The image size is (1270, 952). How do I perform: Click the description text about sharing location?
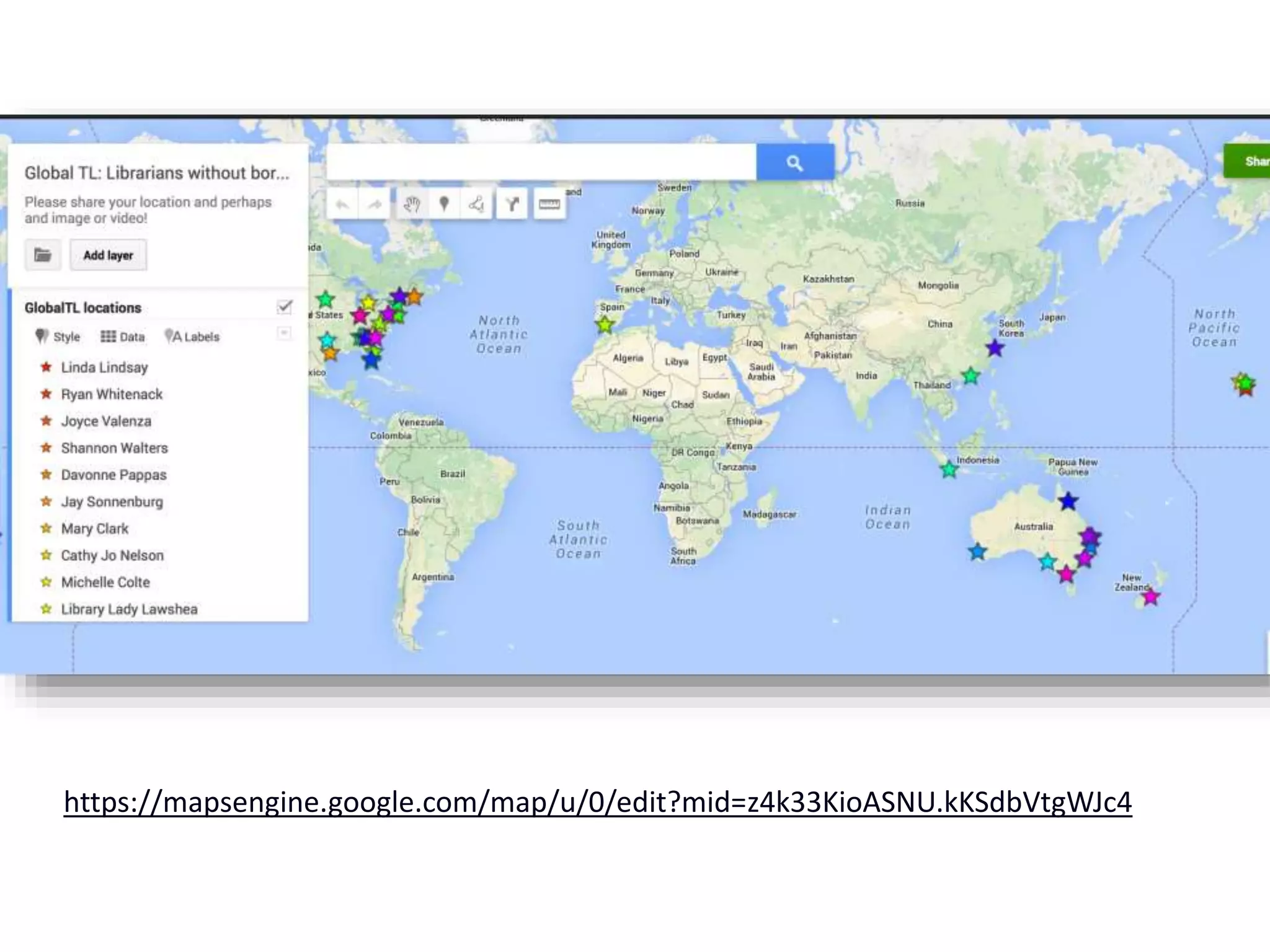coord(148,210)
